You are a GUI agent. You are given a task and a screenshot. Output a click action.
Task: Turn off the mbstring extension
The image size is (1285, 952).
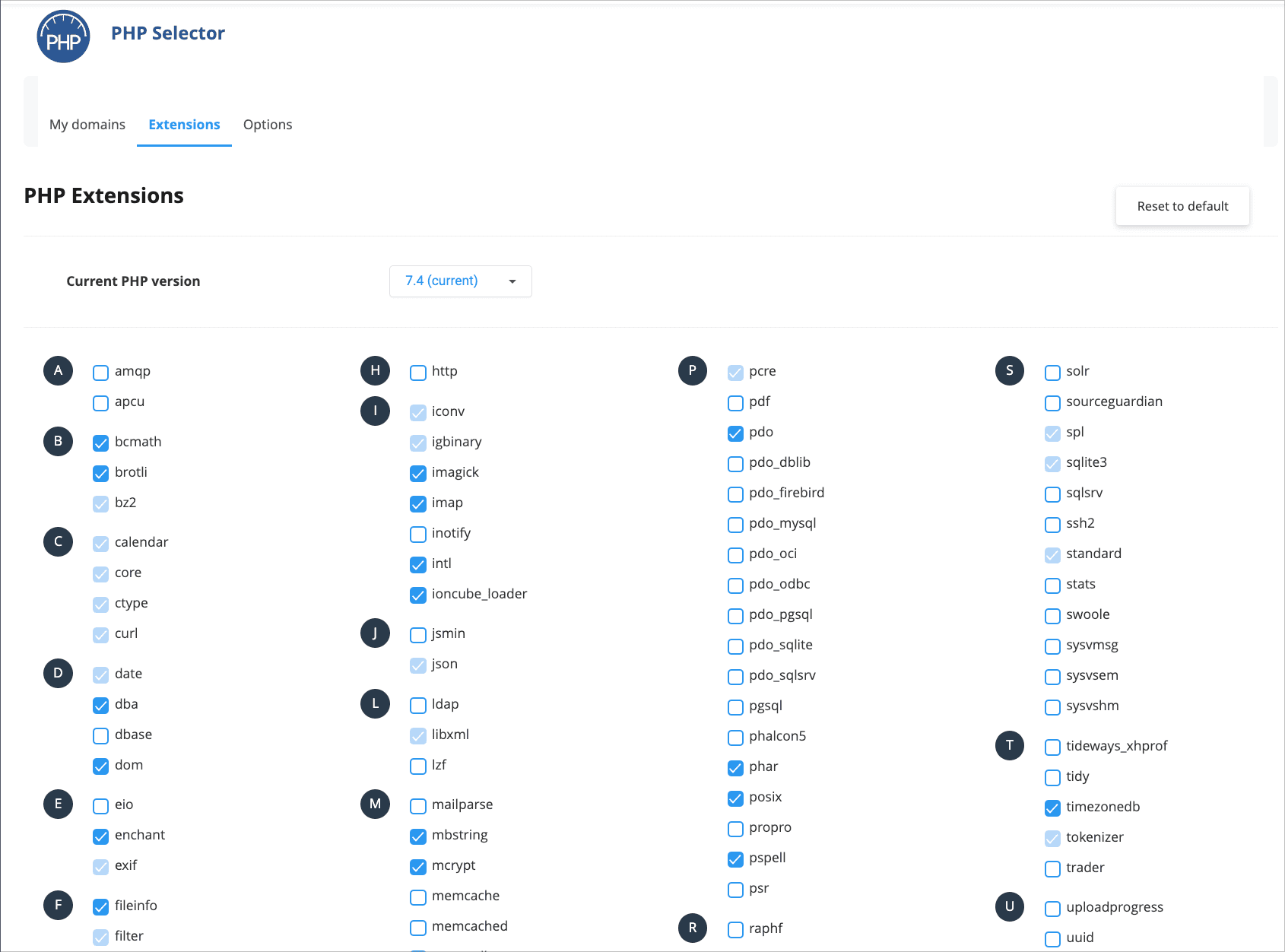pos(417,836)
